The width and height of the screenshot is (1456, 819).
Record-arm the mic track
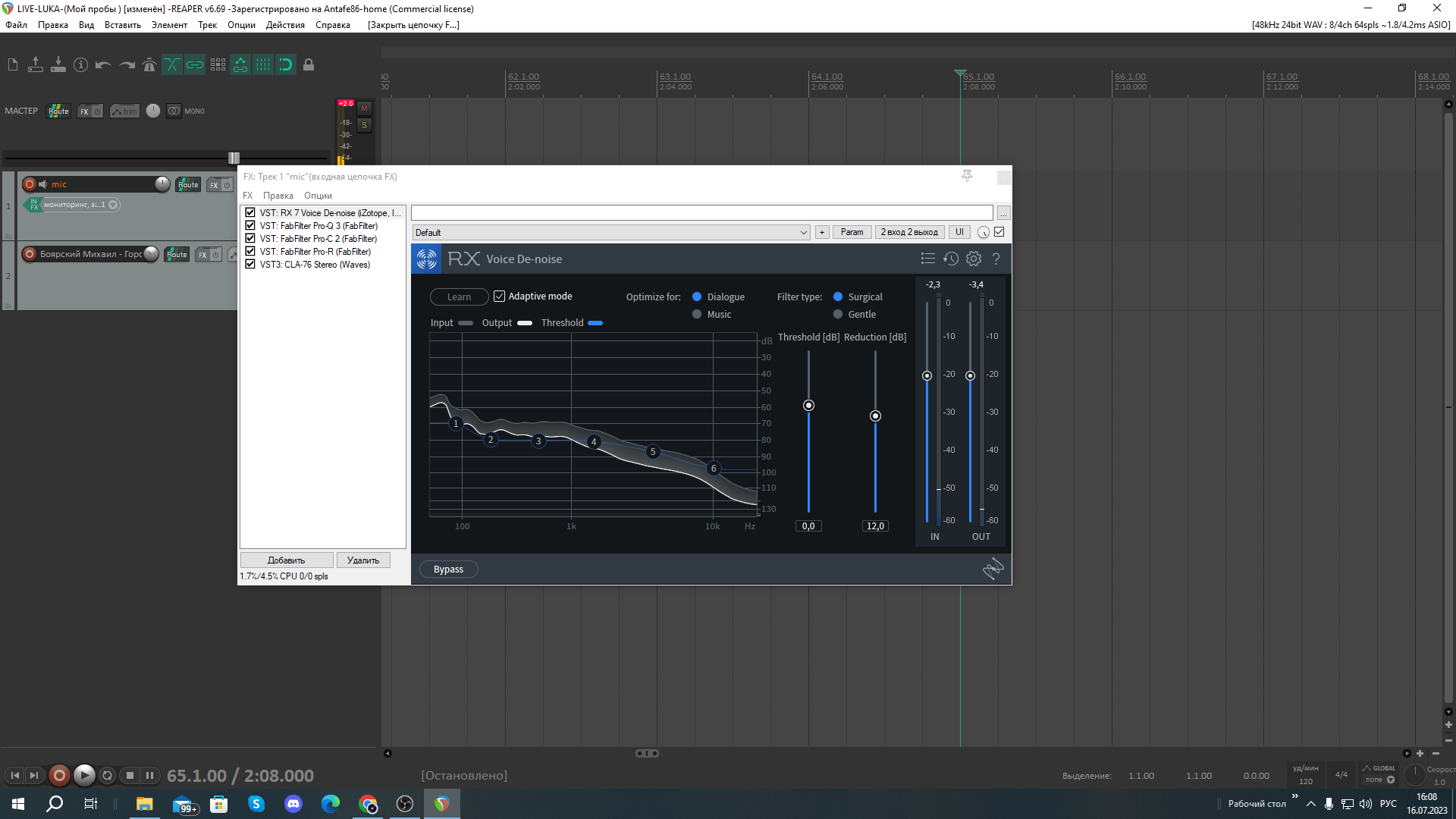[x=30, y=184]
